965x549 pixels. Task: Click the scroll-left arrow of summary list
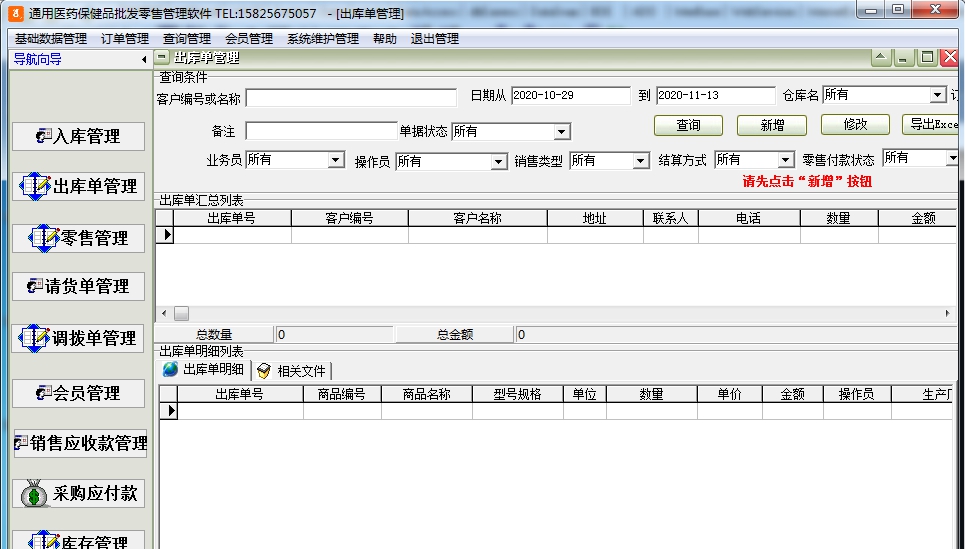click(164, 313)
